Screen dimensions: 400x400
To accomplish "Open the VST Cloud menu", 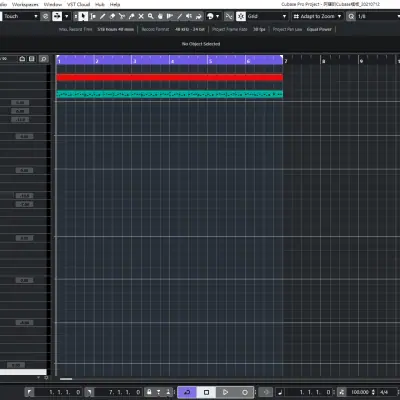I will pyautogui.click(x=78, y=4).
